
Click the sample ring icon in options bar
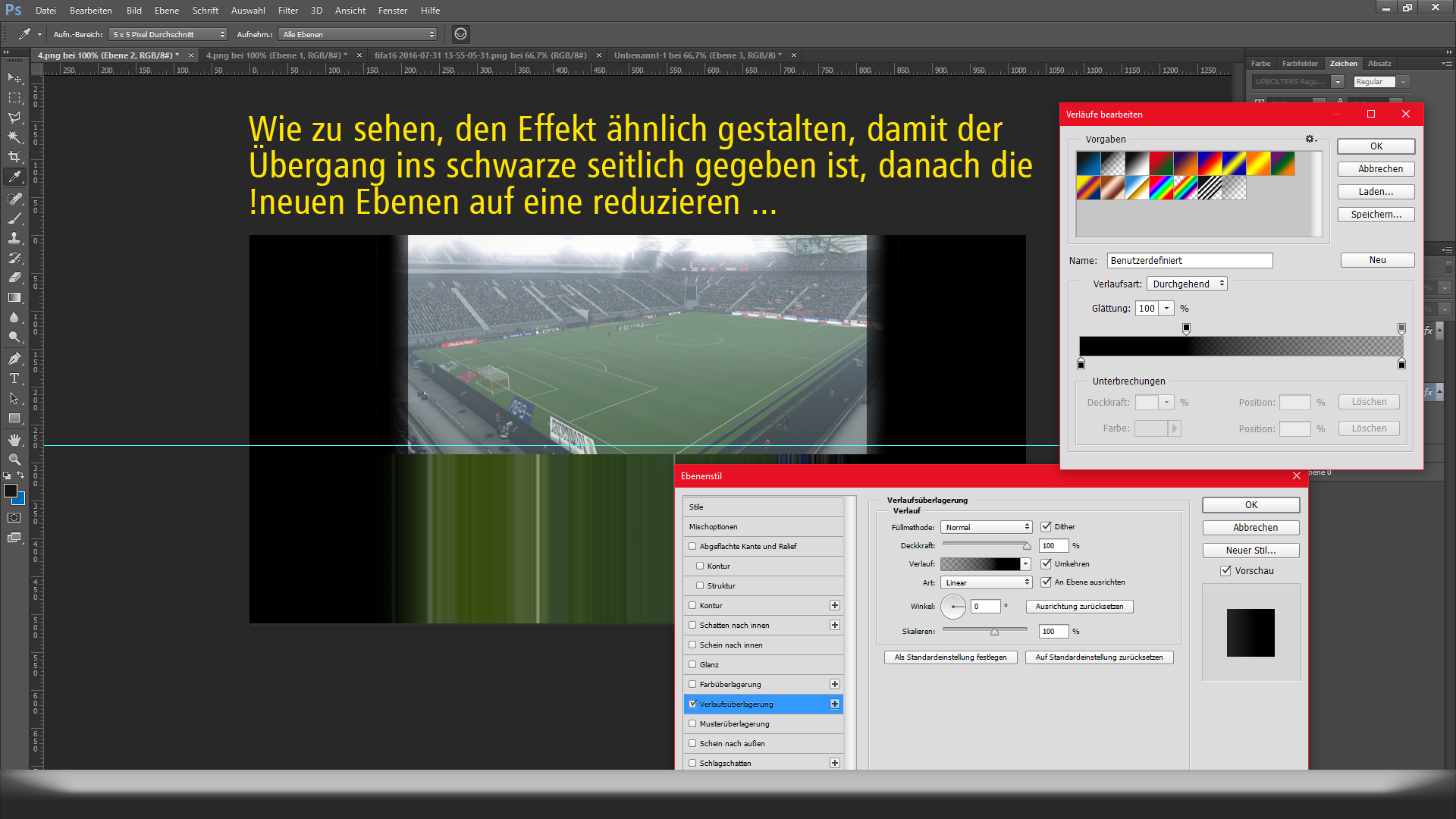tap(460, 34)
